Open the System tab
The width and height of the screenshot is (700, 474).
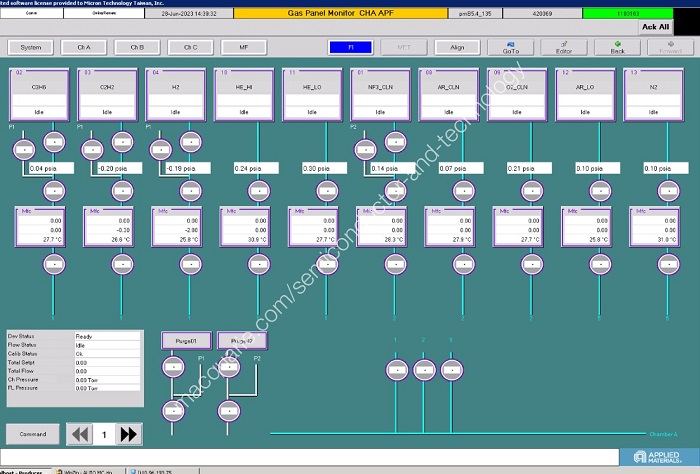pyautogui.click(x=31, y=47)
